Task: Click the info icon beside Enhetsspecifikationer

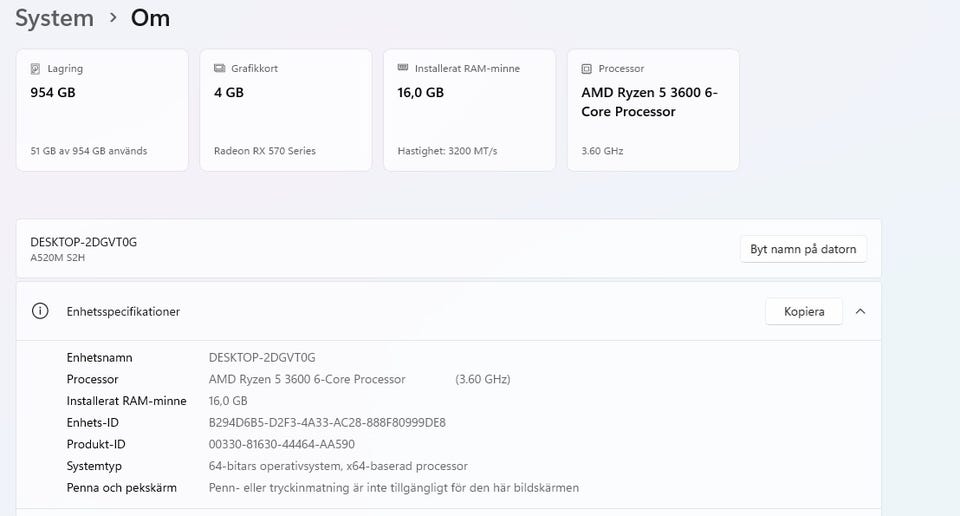Action: coord(40,311)
